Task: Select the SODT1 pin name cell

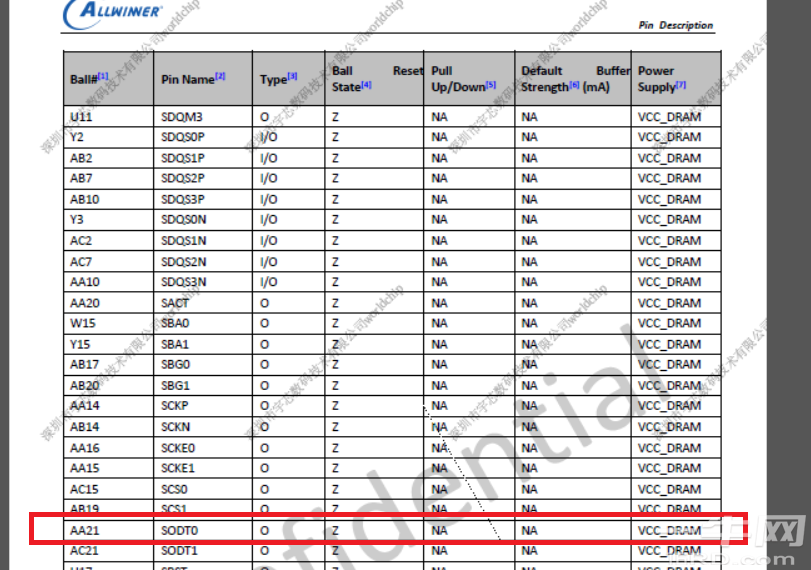Action: (180, 551)
